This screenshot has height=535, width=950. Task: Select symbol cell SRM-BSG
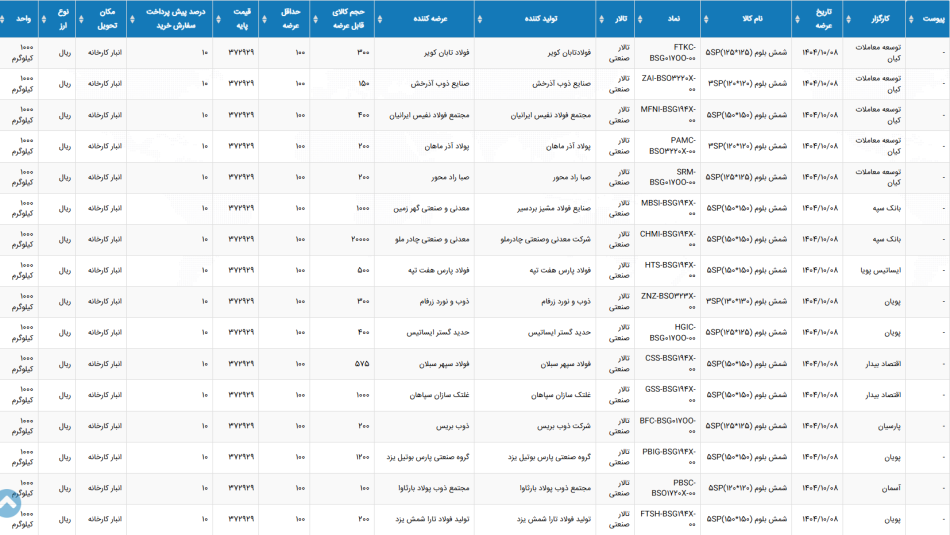pos(672,177)
